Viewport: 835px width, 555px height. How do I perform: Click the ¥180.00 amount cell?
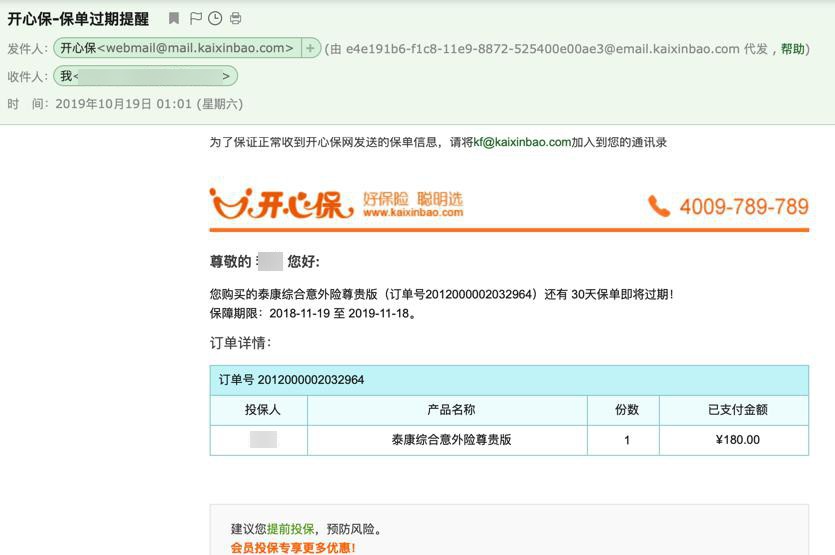click(734, 440)
